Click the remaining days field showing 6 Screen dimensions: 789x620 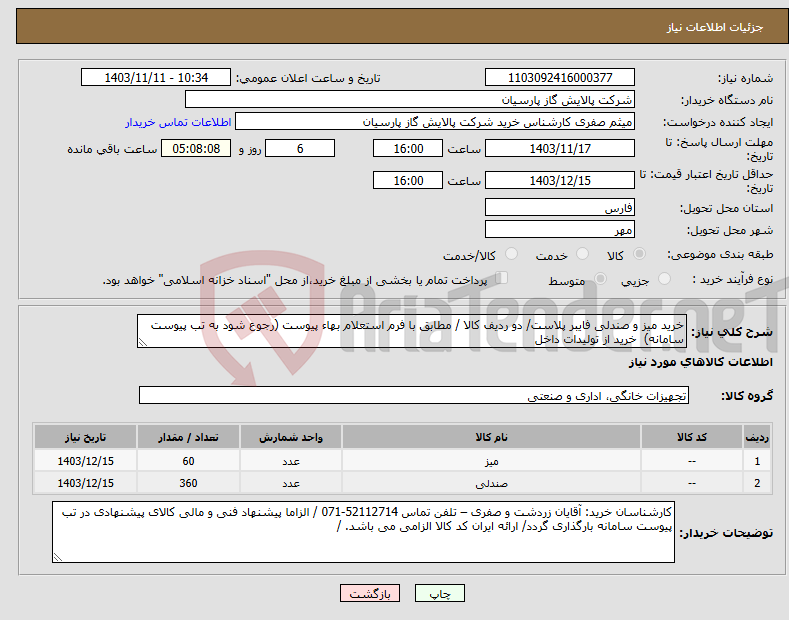coord(300,148)
